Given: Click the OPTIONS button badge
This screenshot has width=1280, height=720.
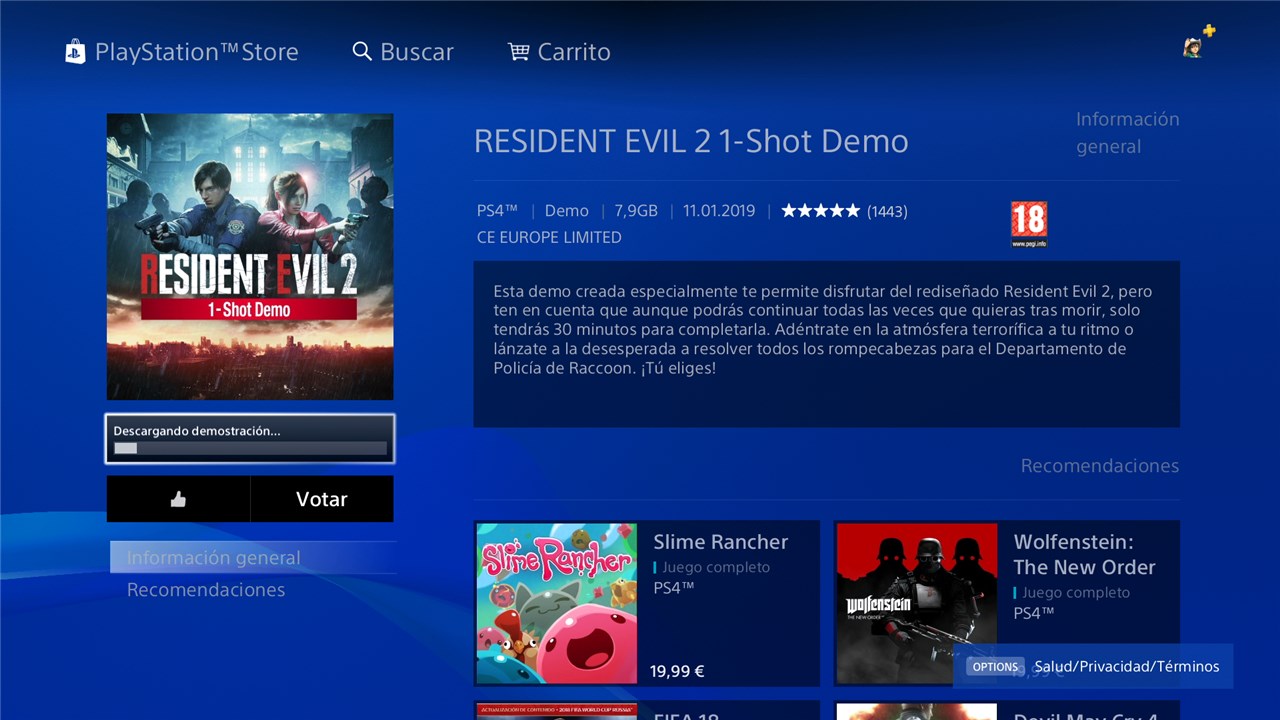Looking at the screenshot, I should (x=995, y=666).
